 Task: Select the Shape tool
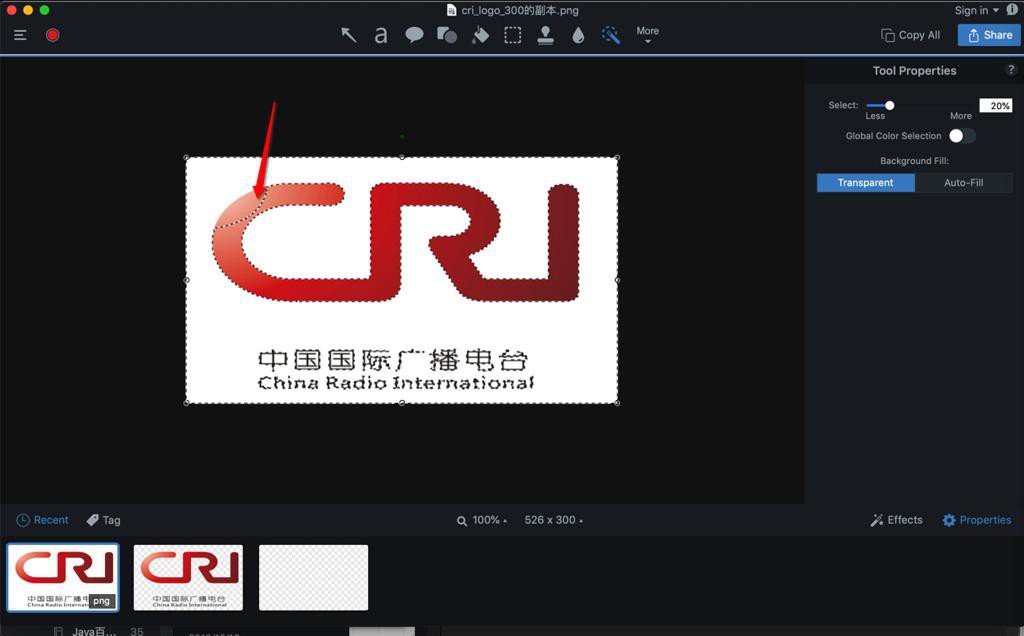click(x=447, y=35)
